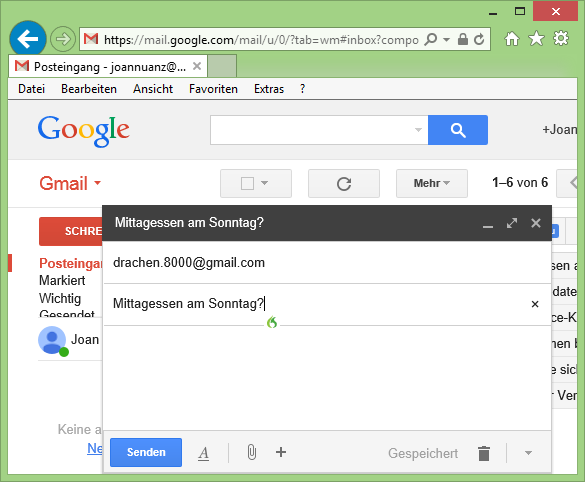Tick the select-all messages checkbox
Screen dimensions: 585x482
click(x=247, y=183)
